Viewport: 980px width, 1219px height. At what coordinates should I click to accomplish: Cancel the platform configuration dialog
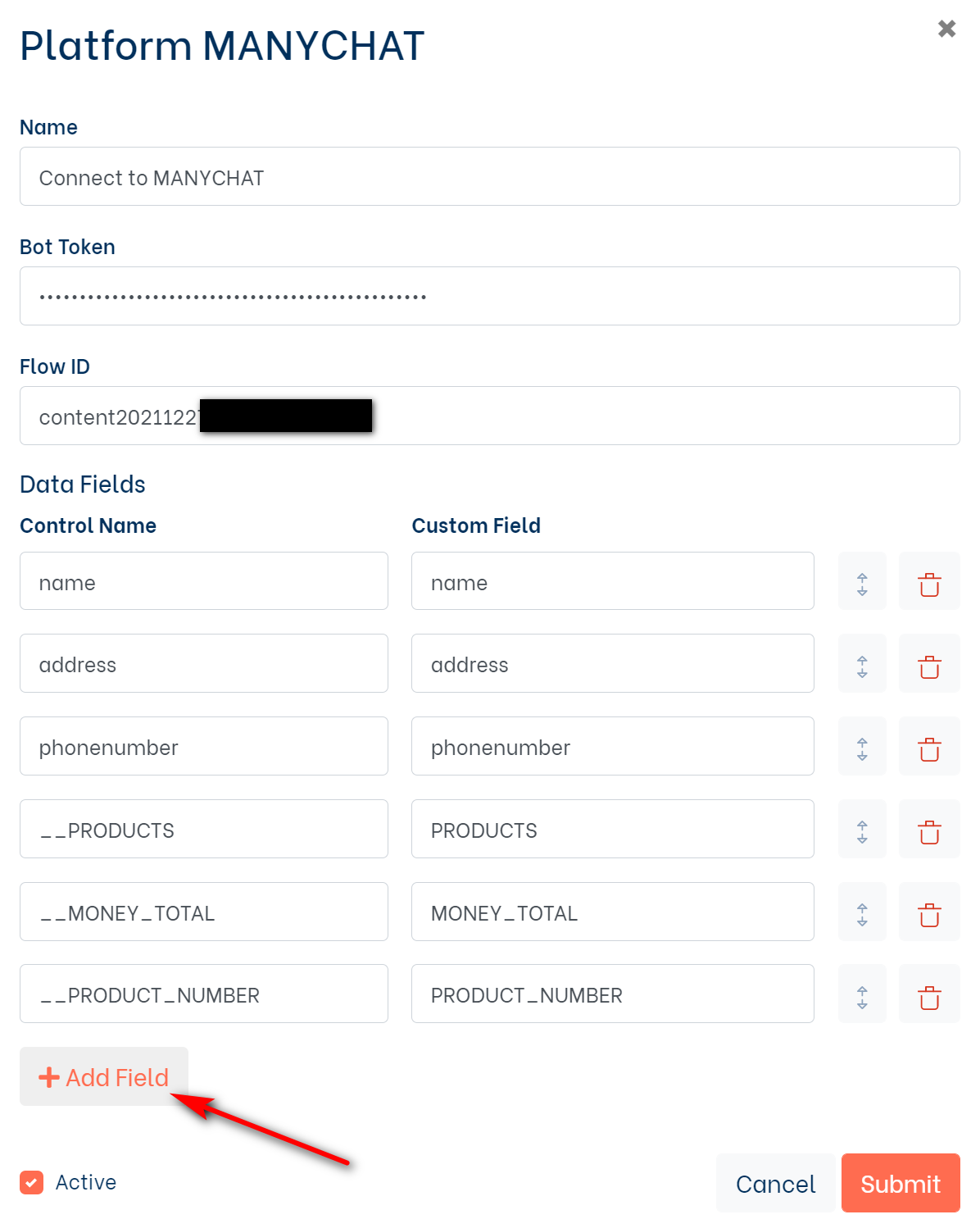pyautogui.click(x=775, y=1183)
